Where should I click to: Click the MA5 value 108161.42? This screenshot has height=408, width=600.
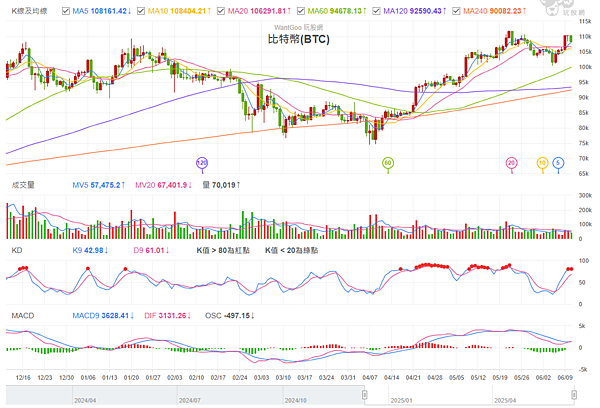click(x=109, y=11)
